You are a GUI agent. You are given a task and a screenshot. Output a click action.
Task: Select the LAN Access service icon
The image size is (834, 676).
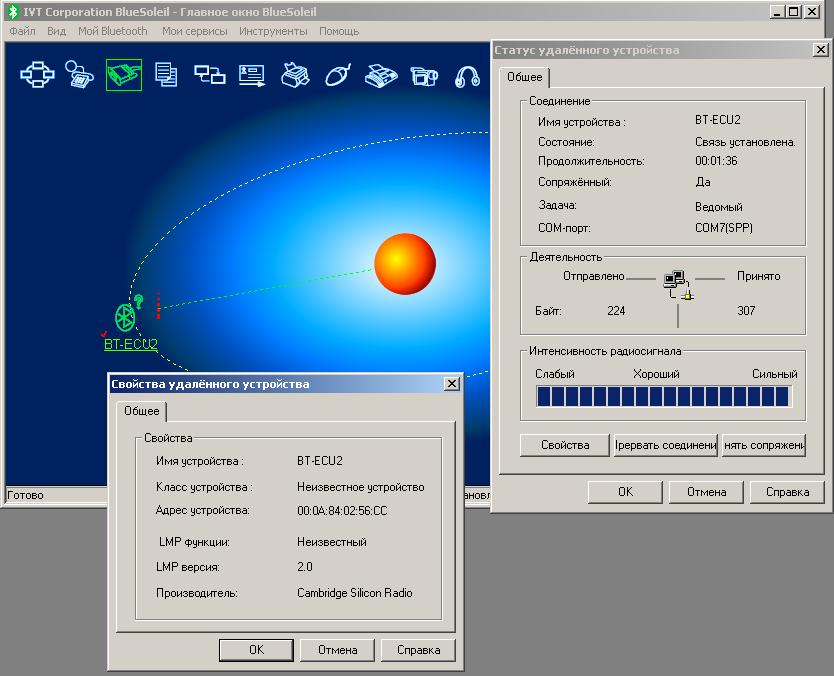coord(209,74)
